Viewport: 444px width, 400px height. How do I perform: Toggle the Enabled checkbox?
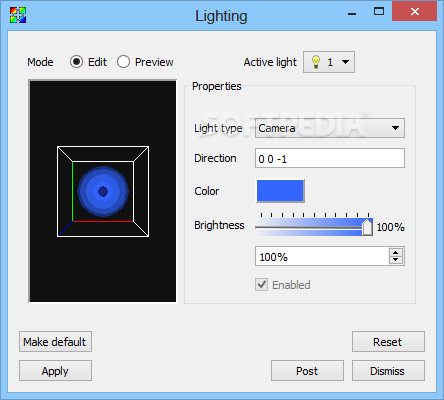click(261, 285)
